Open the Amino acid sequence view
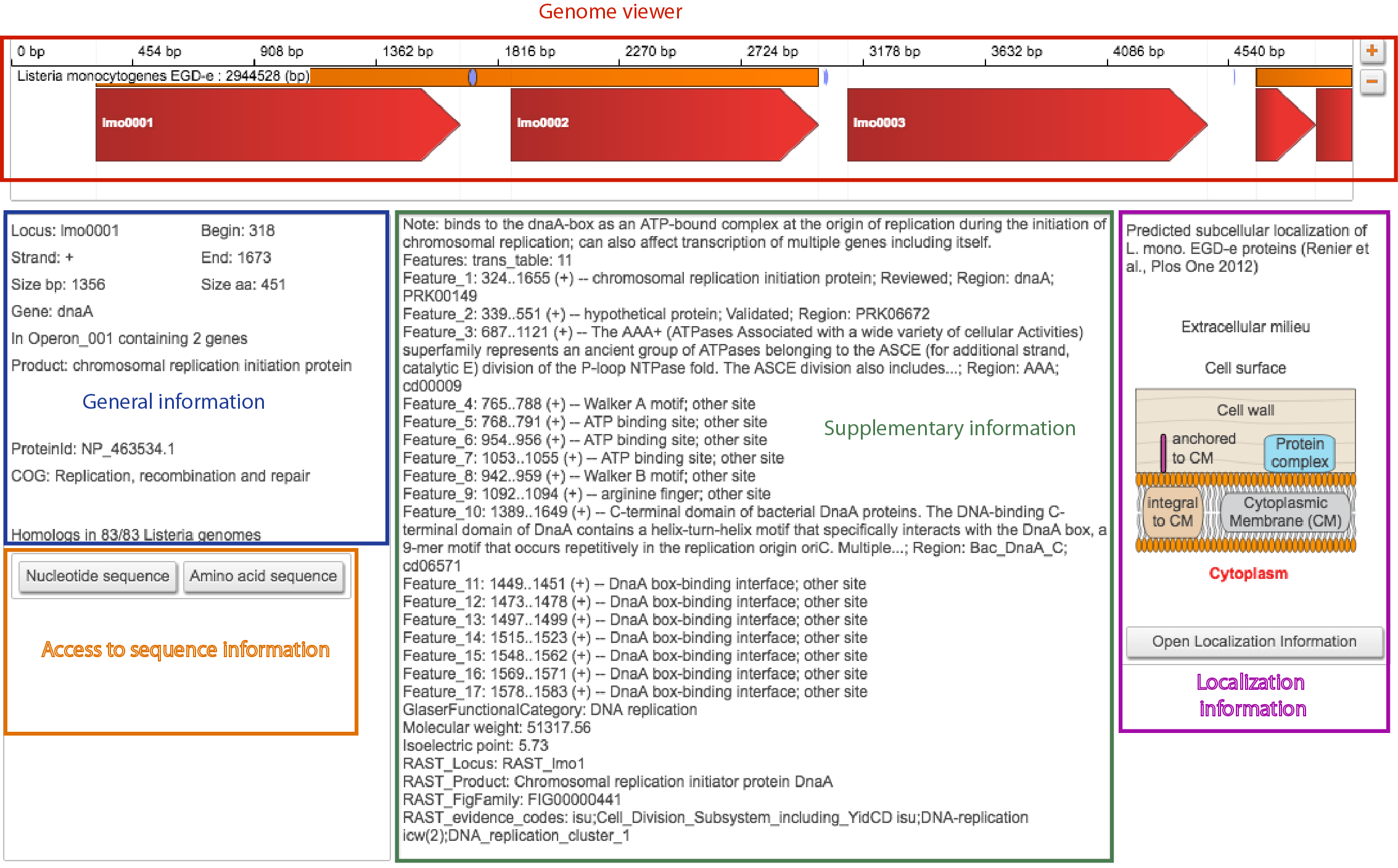 pyautogui.click(x=263, y=576)
